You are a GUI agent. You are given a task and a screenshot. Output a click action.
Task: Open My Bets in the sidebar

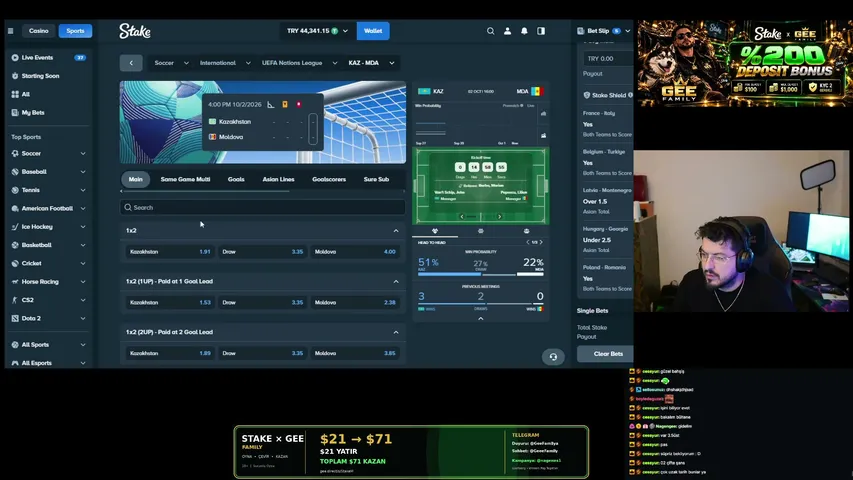pyautogui.click(x=33, y=113)
